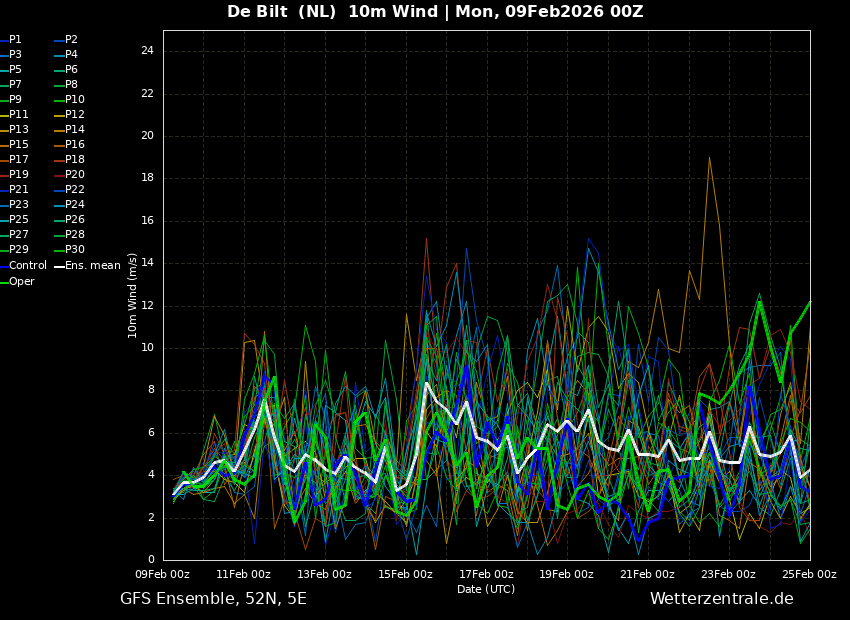The image size is (850, 620).
Task: Click the chart title De Bilt 10m Wind
Action: click(435, 12)
